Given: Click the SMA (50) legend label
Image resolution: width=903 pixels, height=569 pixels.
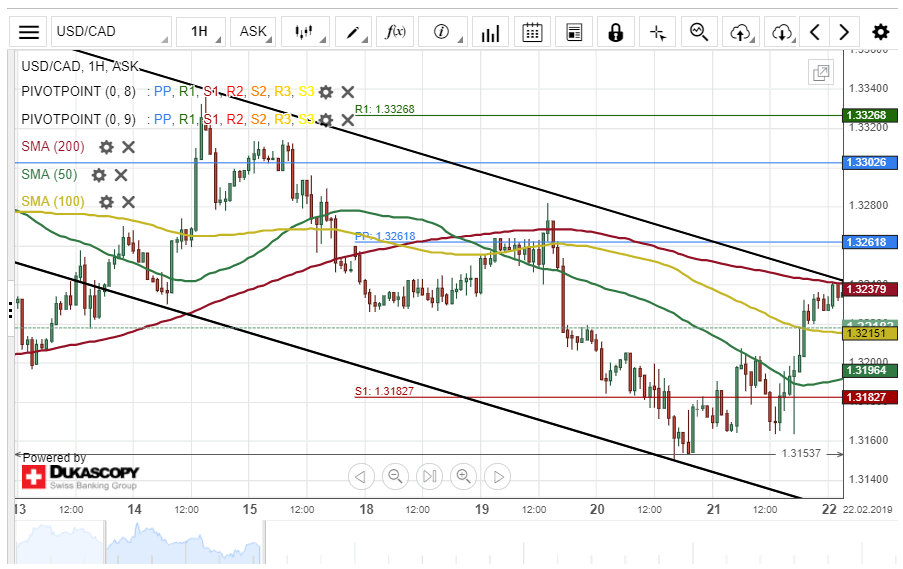Looking at the screenshot, I should click(49, 175).
